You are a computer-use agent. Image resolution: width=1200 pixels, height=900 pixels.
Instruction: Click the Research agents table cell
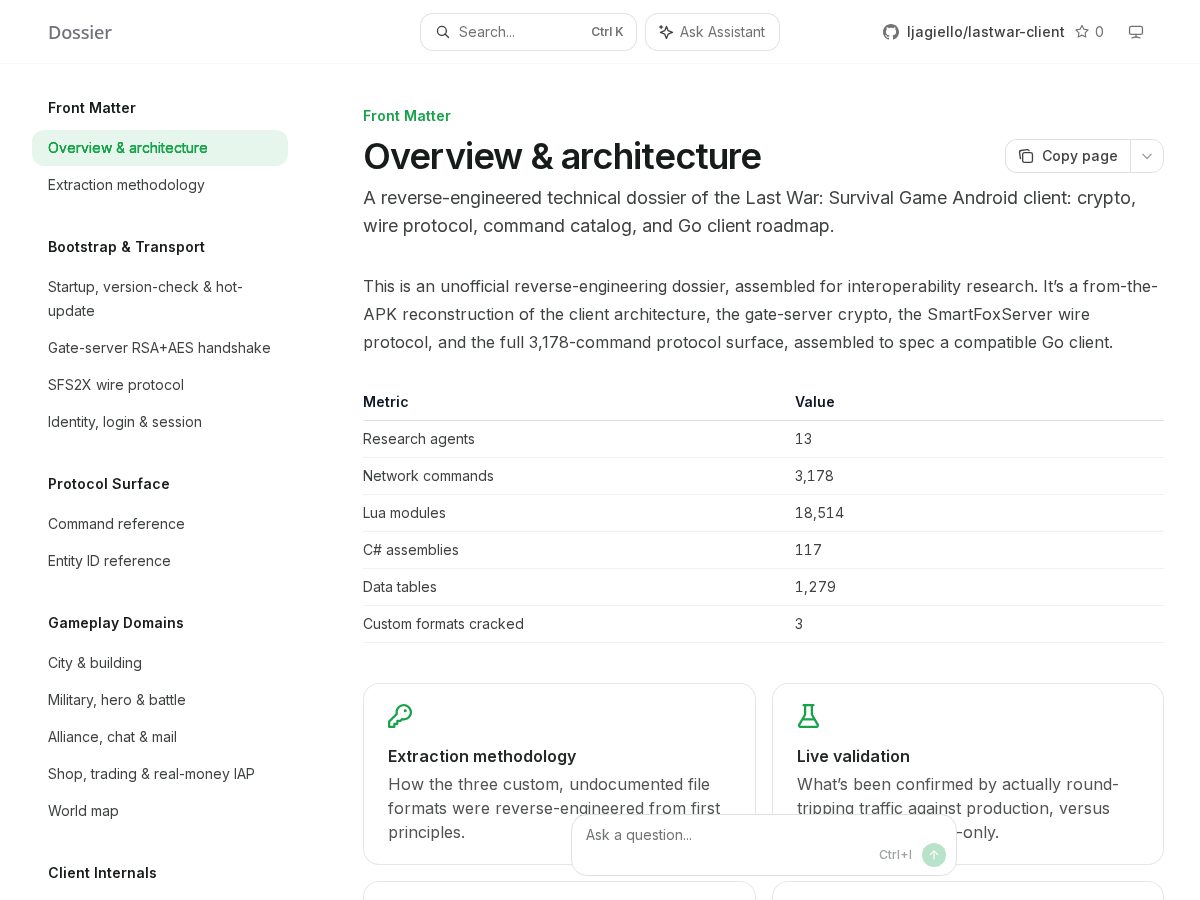point(419,439)
